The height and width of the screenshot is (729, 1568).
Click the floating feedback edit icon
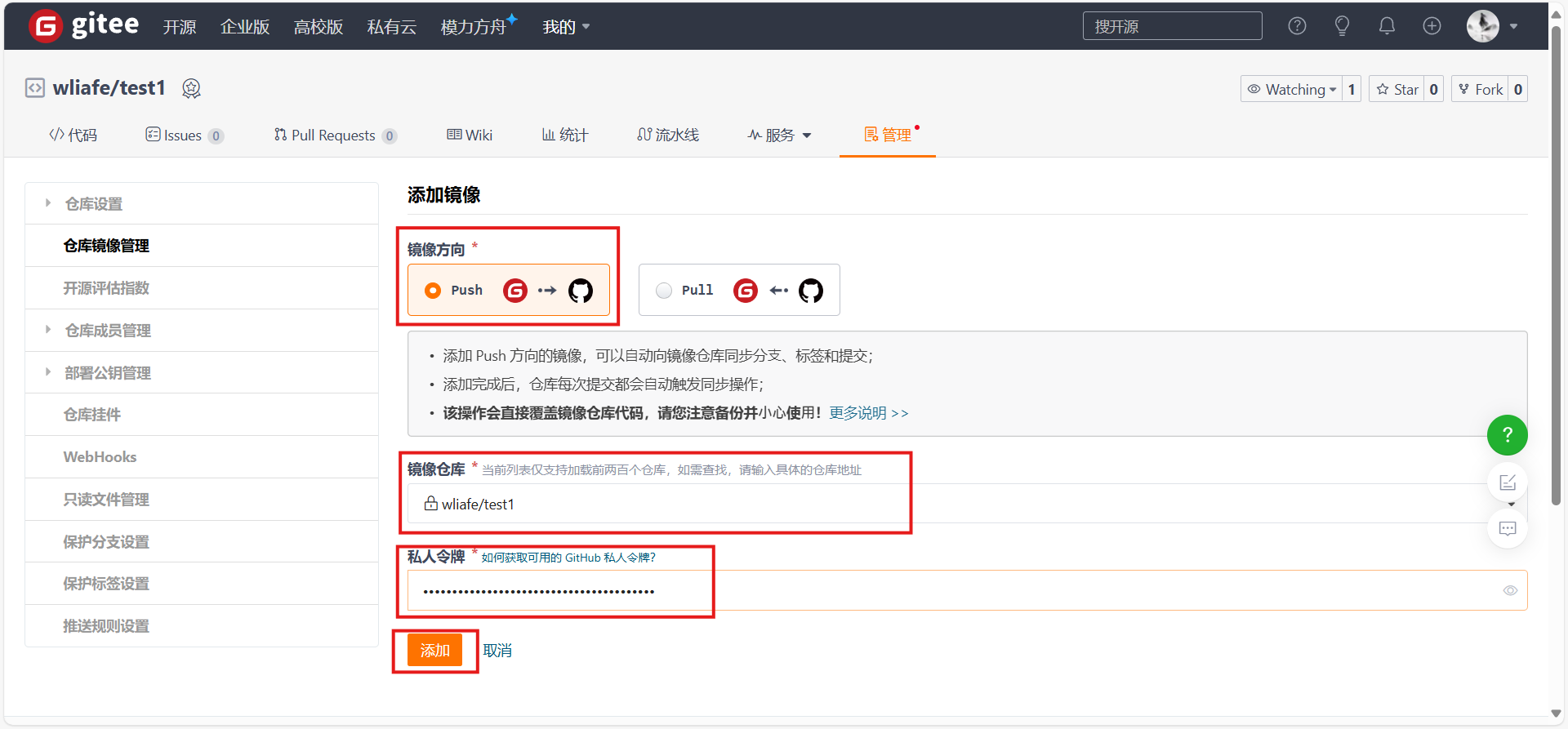(1507, 482)
